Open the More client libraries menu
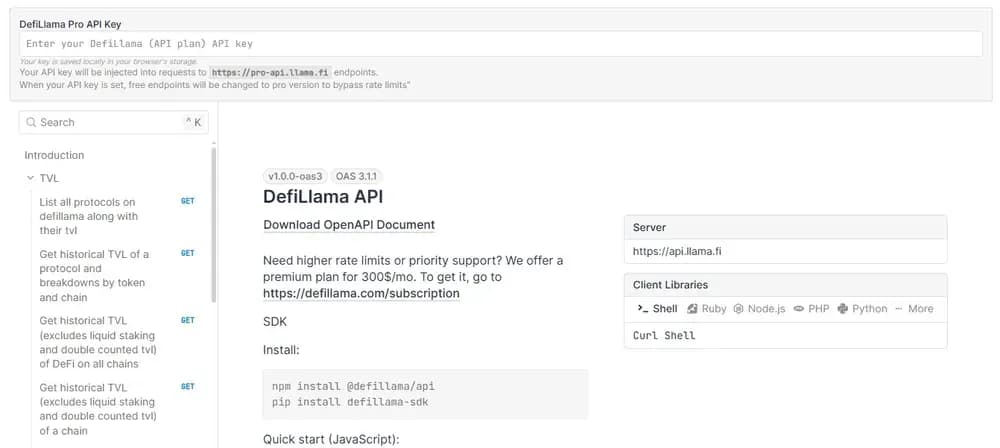The height and width of the screenshot is (448, 1000). click(x=914, y=309)
